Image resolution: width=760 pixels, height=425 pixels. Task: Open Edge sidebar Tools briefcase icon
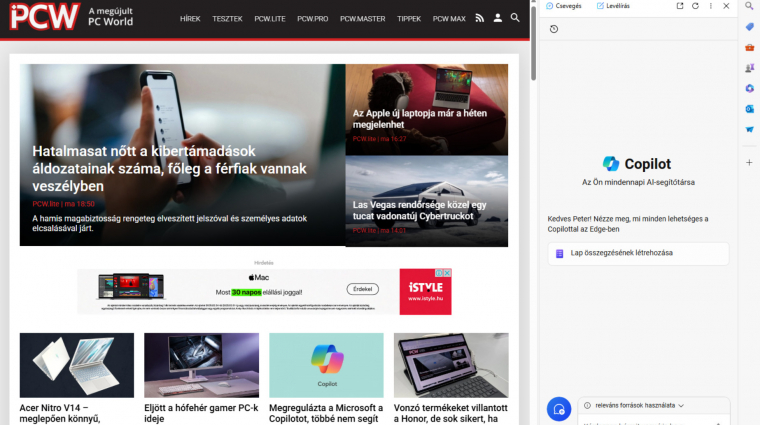(x=749, y=47)
